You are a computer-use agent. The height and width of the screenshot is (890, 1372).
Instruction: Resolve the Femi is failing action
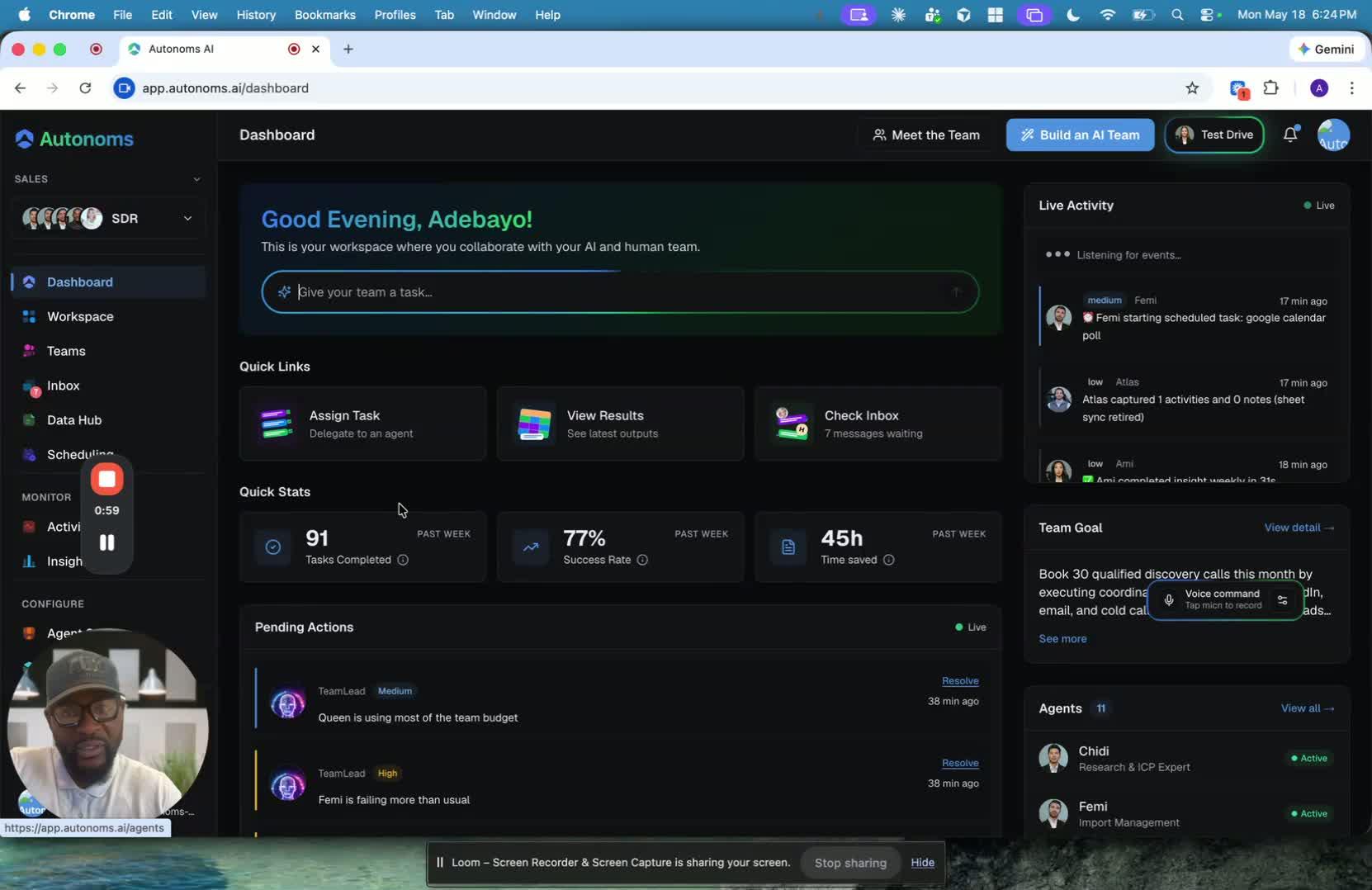(x=960, y=763)
